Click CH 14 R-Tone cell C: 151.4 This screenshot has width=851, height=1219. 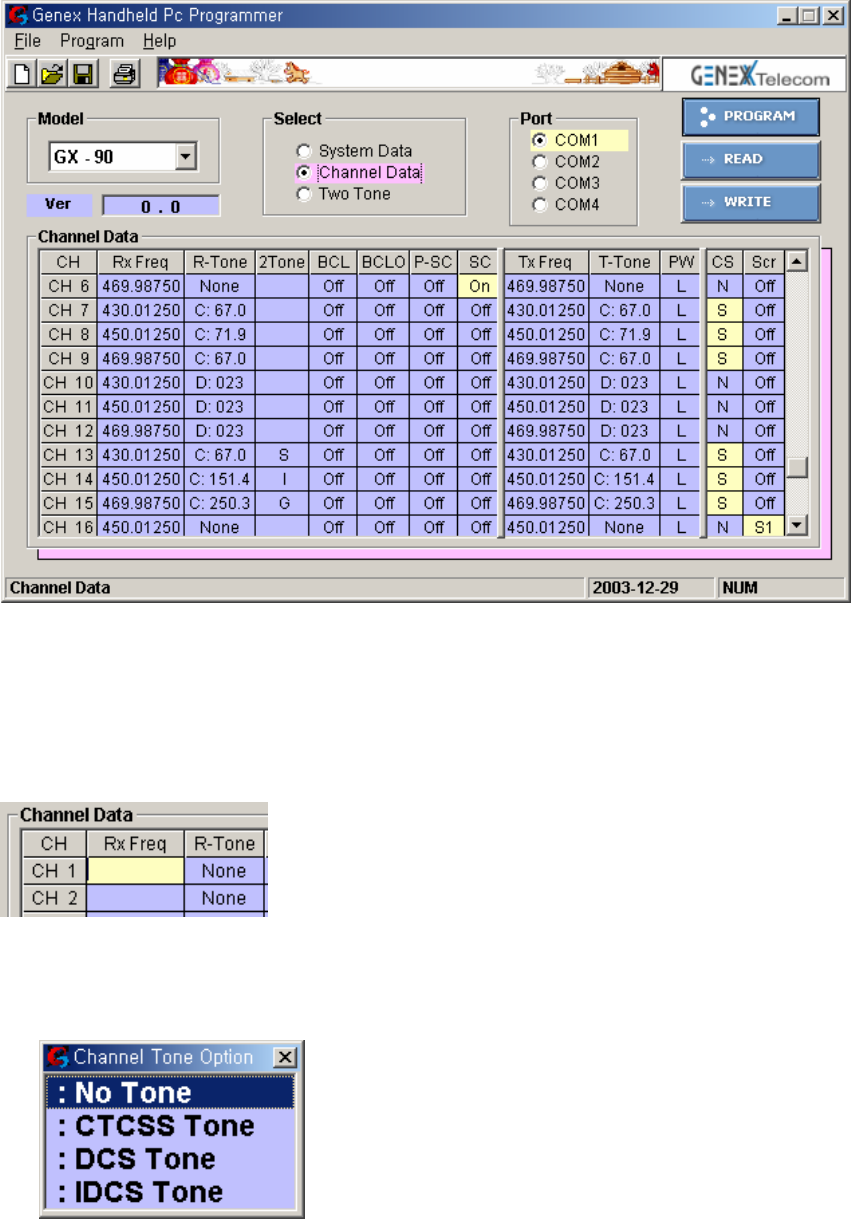click(220, 479)
